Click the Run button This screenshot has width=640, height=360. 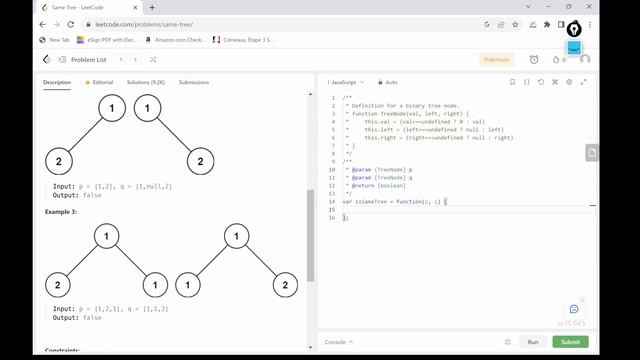(x=533, y=342)
